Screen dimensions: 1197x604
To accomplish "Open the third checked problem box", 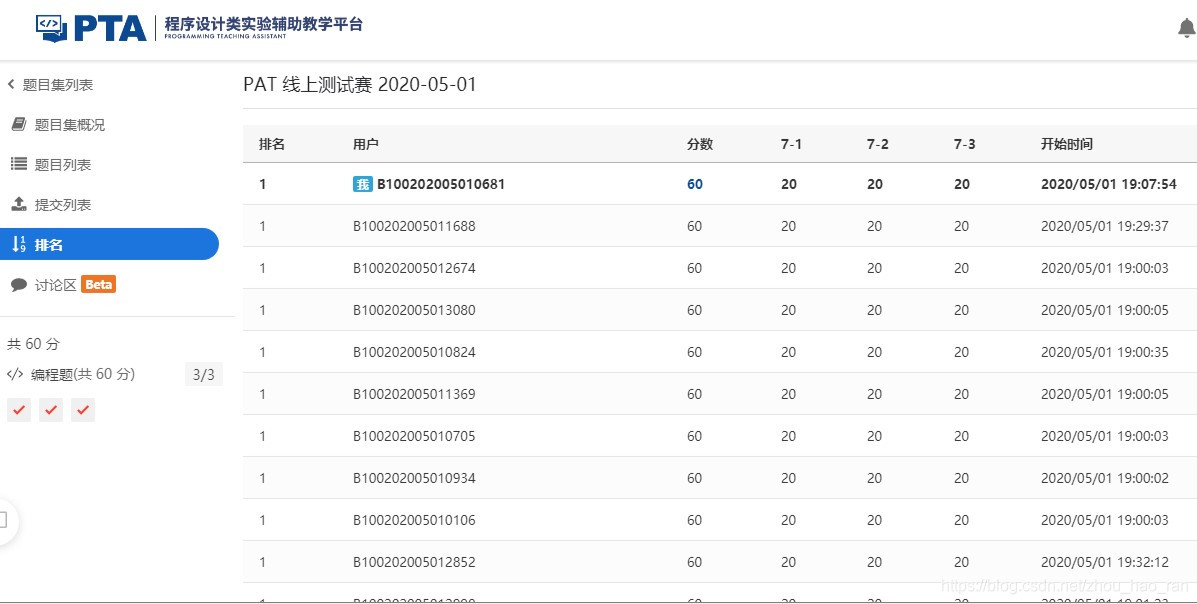I will [x=83, y=410].
